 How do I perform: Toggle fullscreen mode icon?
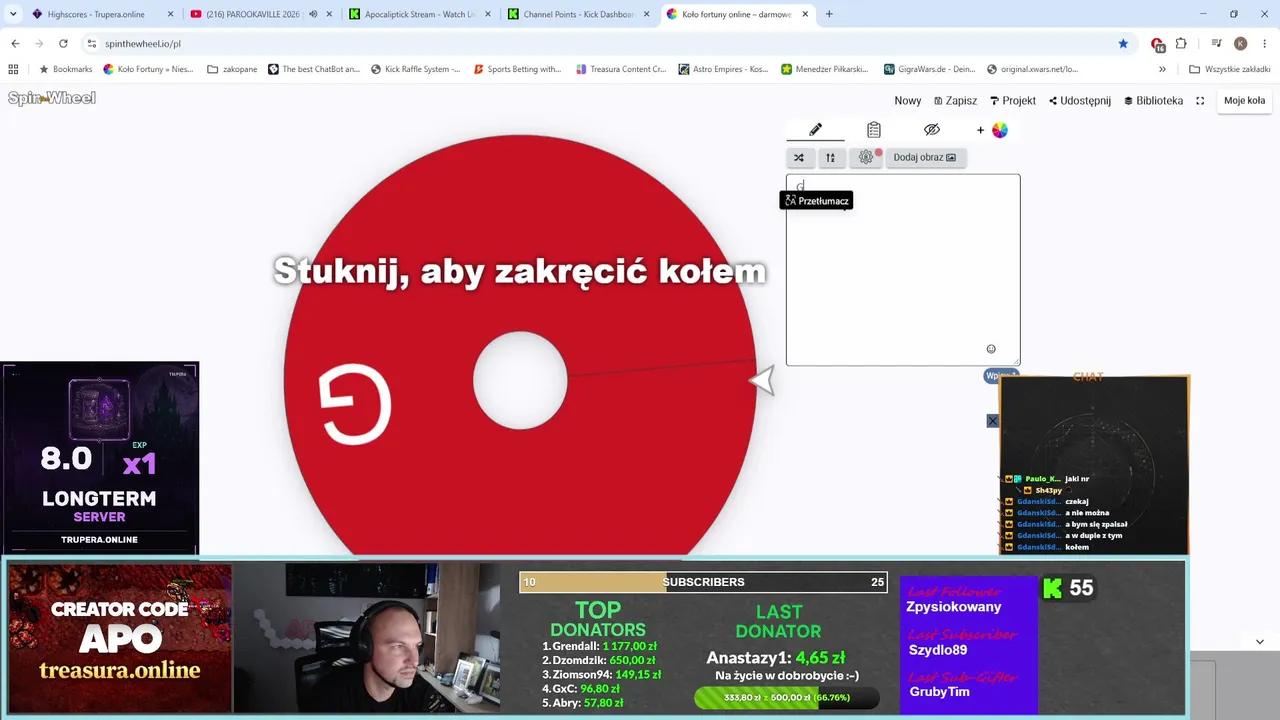pos(1200,100)
